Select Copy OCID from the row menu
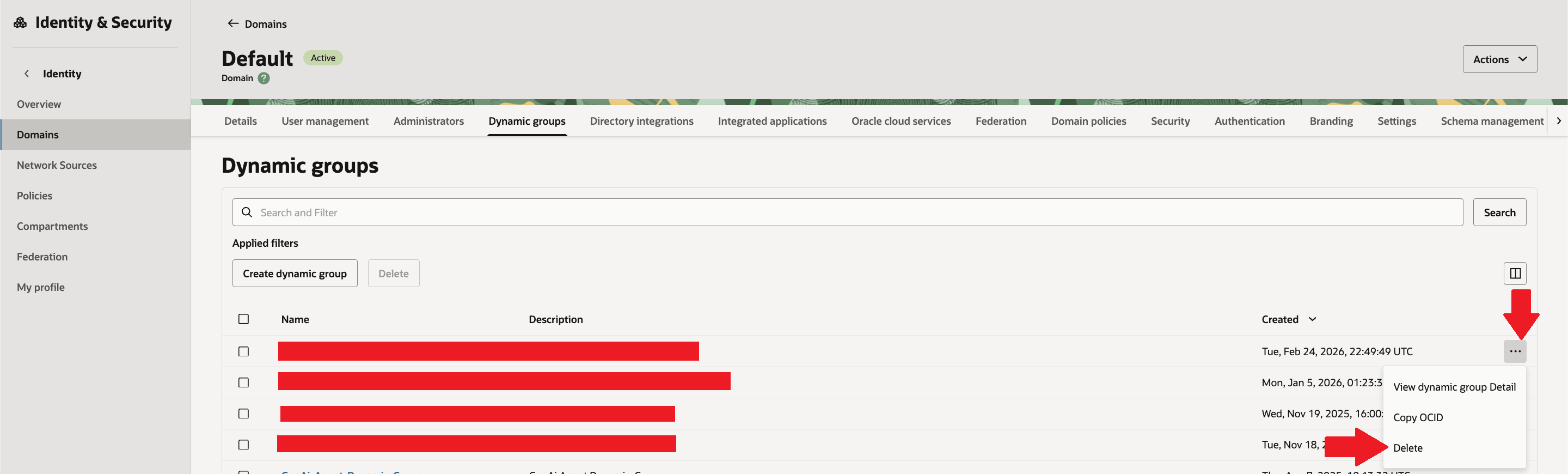Viewport: 1568px width, 474px height. pyautogui.click(x=1418, y=417)
